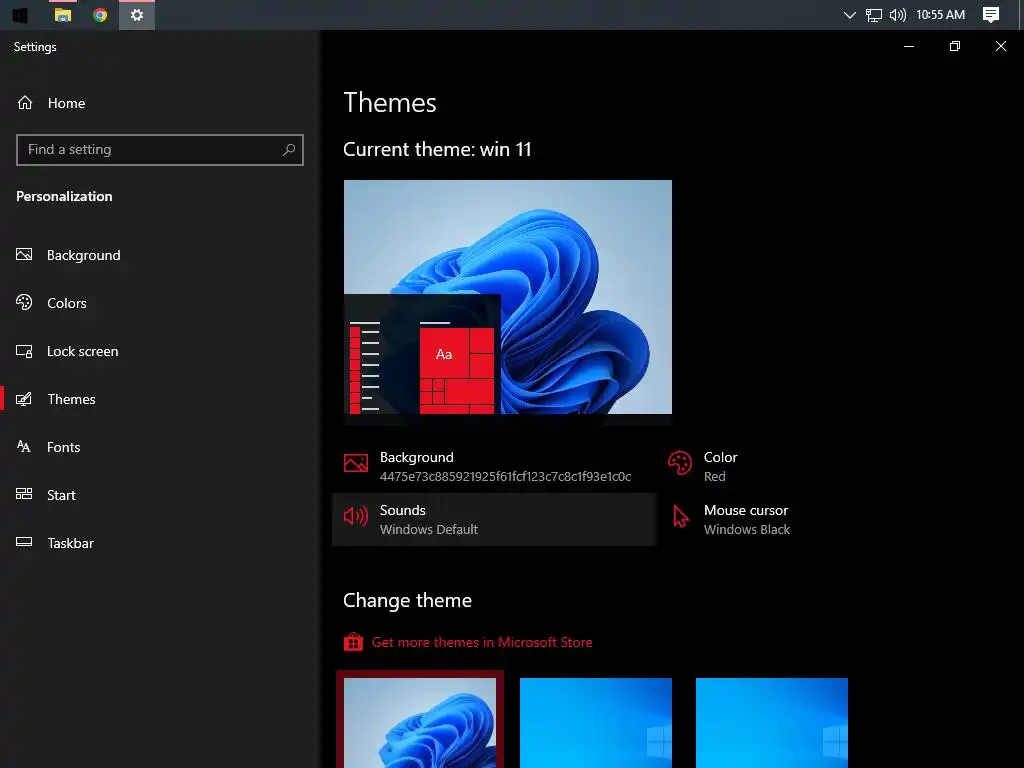Click the red Background picture icon
Screen dimensions: 1024x768
coord(356,463)
